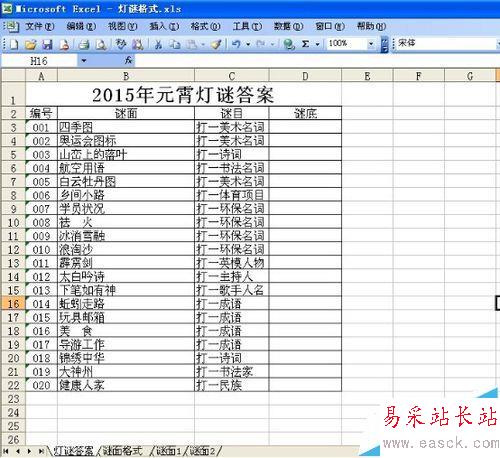
Task: Select cell containing 打一书法家
Action: pos(232,372)
